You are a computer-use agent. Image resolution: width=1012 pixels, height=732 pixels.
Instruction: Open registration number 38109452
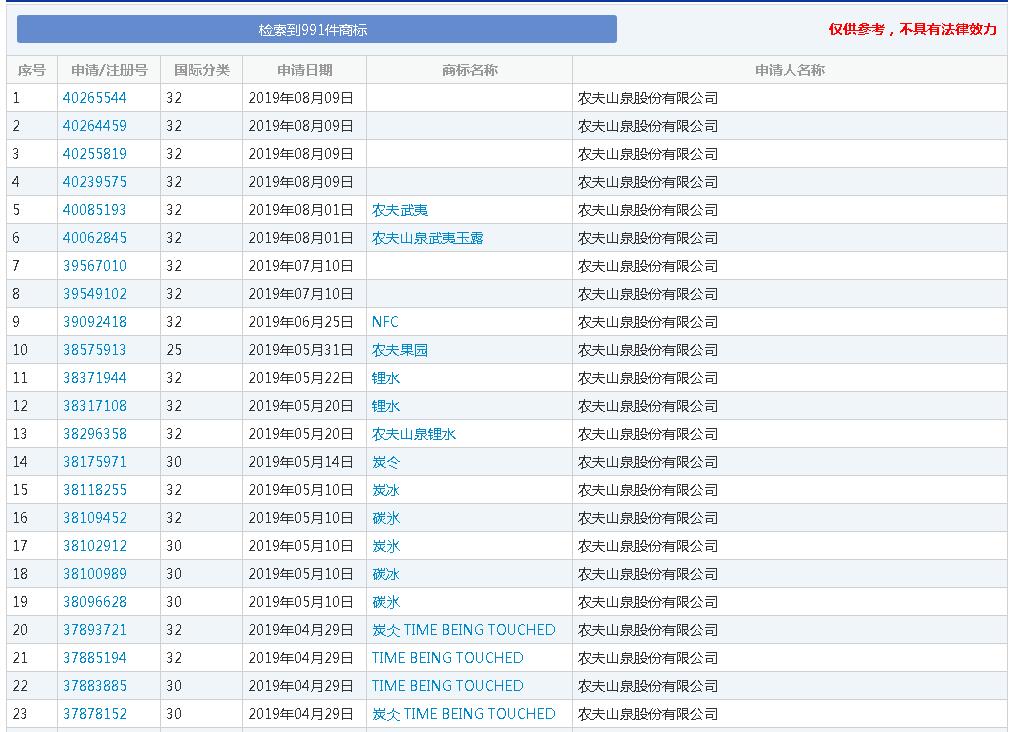95,518
